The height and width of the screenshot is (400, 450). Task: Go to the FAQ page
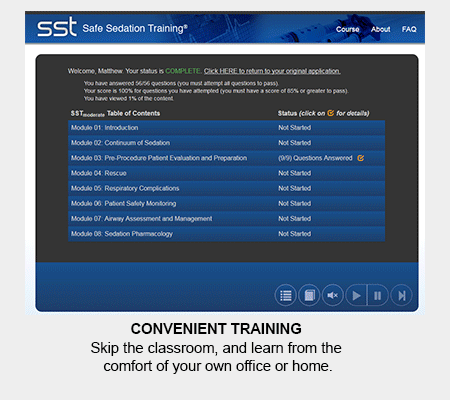(409, 29)
